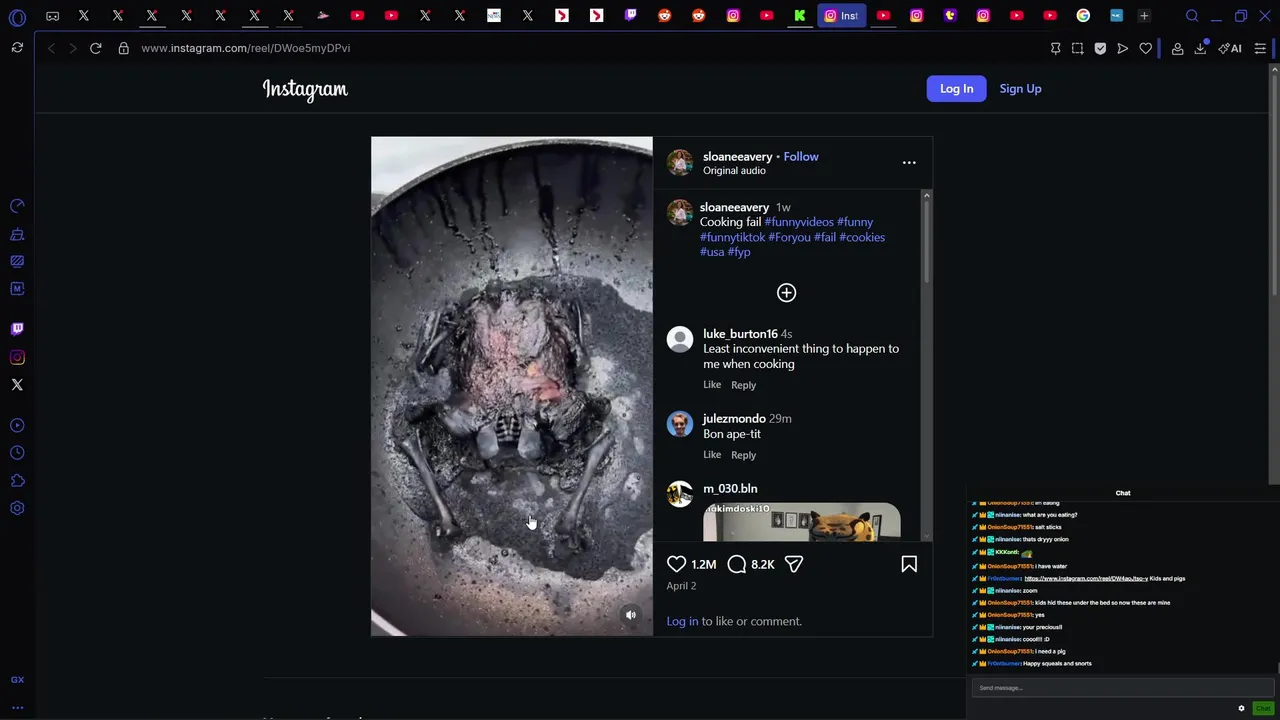Viewport: 1280px width, 720px height.
Task: Open Instagram in the Opera sidebar
Action: tap(17, 357)
